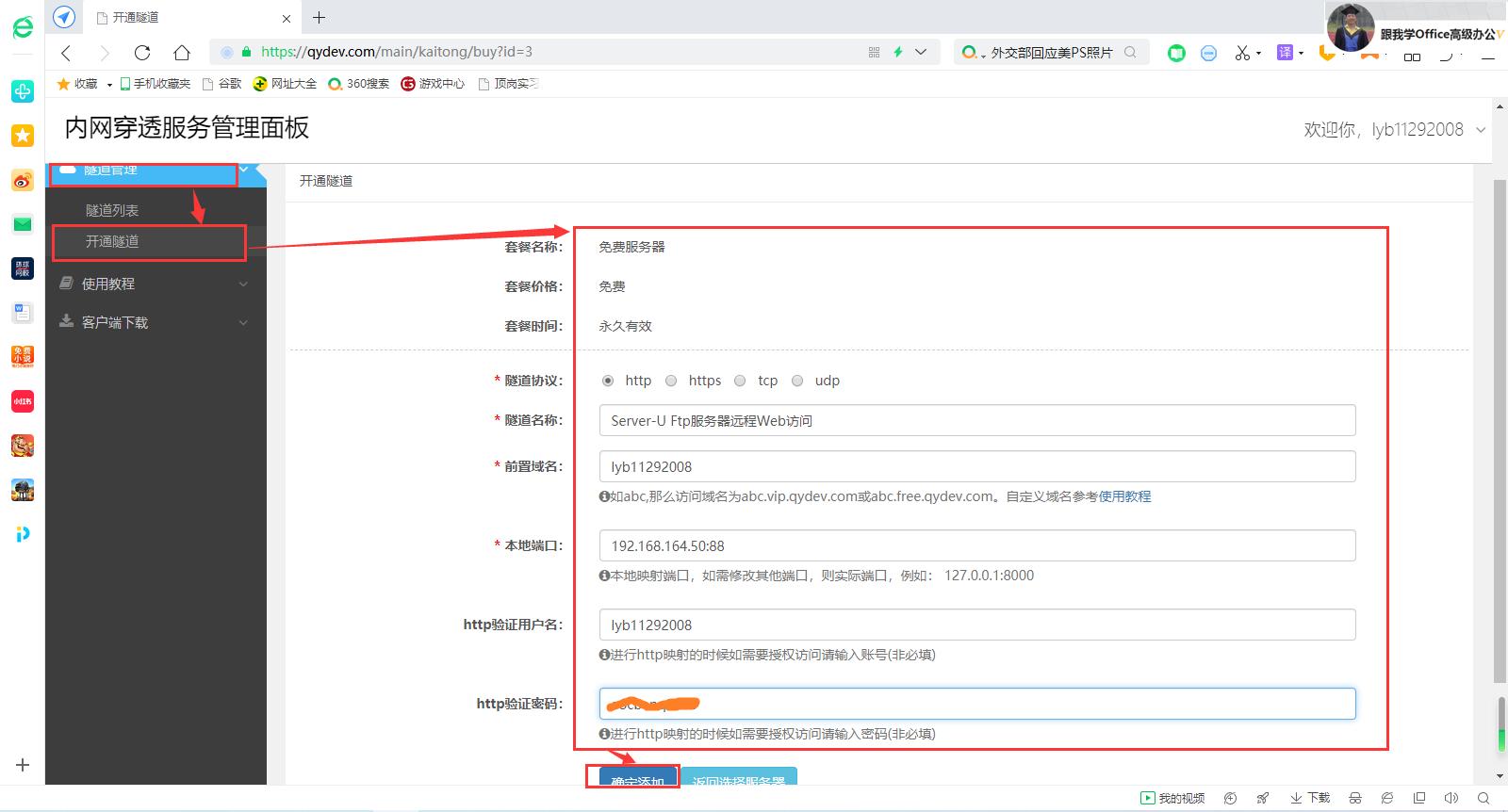Screen dimensions: 1508x812
Task: Open the free novel app icon in sidebar
Action: (x=23, y=356)
